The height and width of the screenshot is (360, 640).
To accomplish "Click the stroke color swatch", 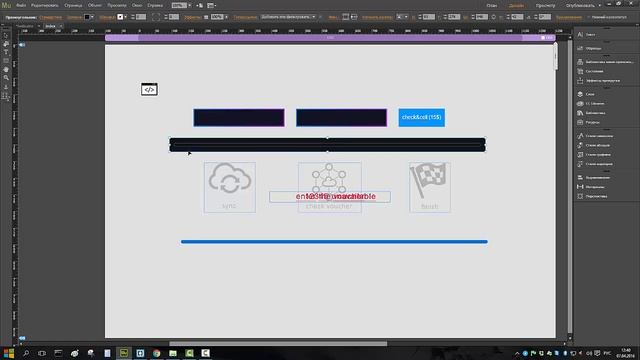I will pos(120,17).
